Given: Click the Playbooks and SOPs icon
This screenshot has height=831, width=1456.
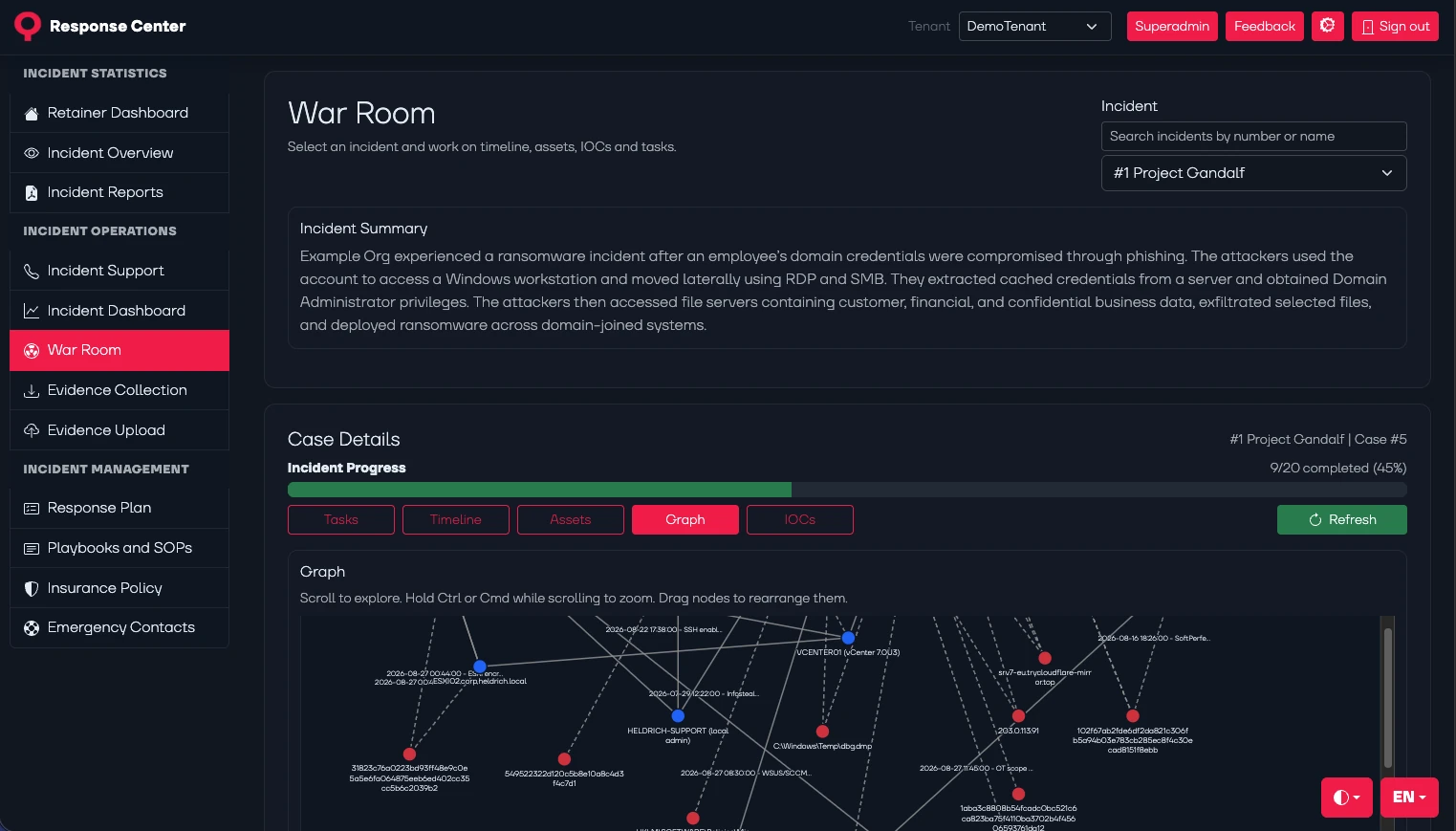Looking at the screenshot, I should (x=32, y=548).
